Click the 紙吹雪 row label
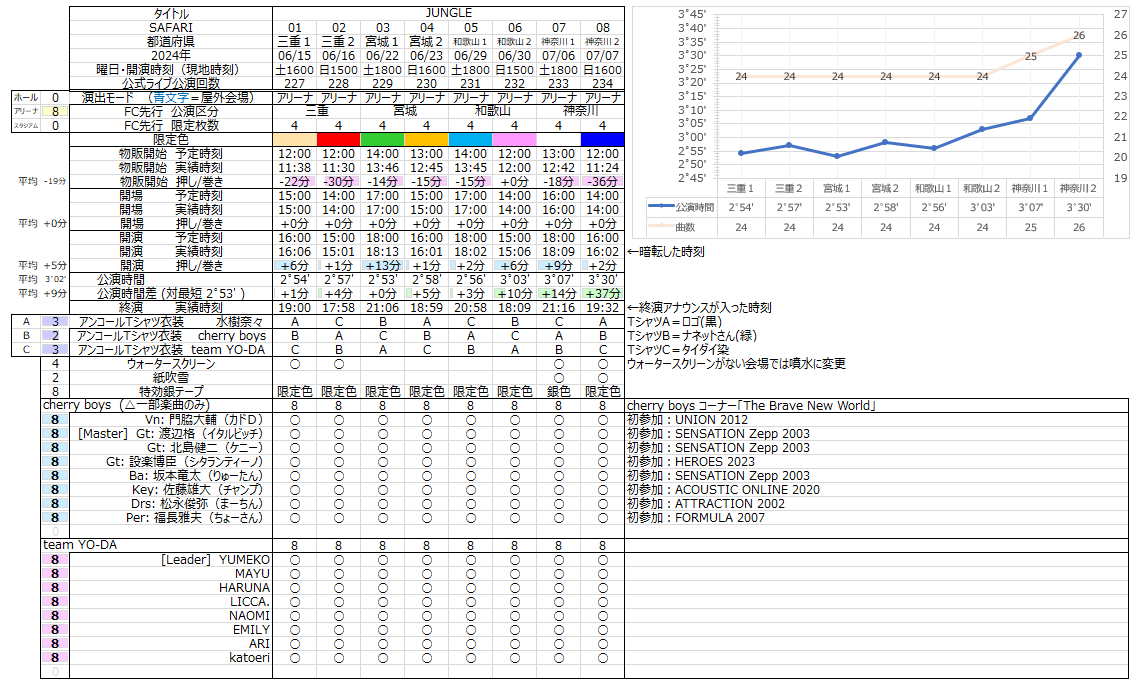 (x=171, y=377)
